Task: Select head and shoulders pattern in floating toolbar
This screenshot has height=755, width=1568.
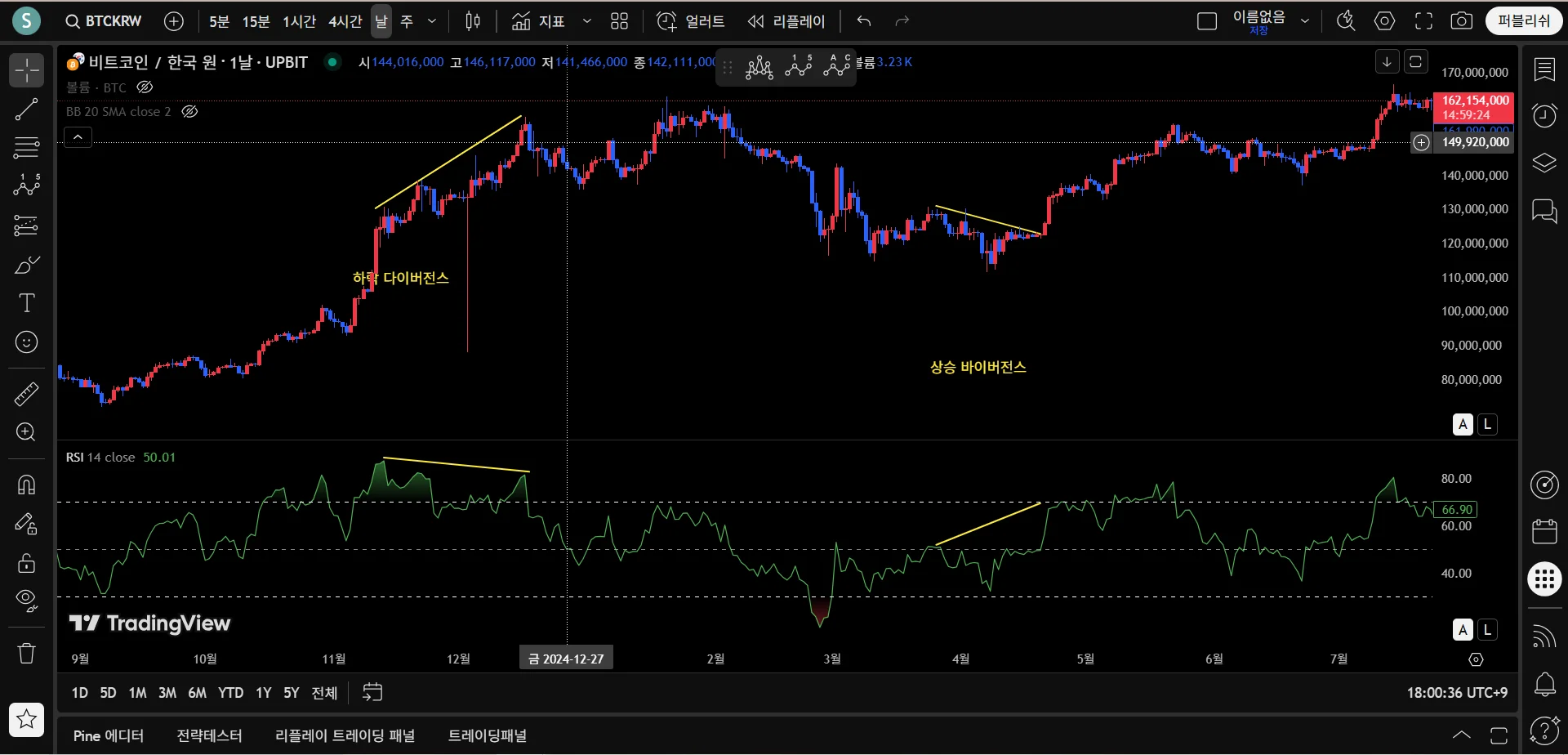Action: 759,67
